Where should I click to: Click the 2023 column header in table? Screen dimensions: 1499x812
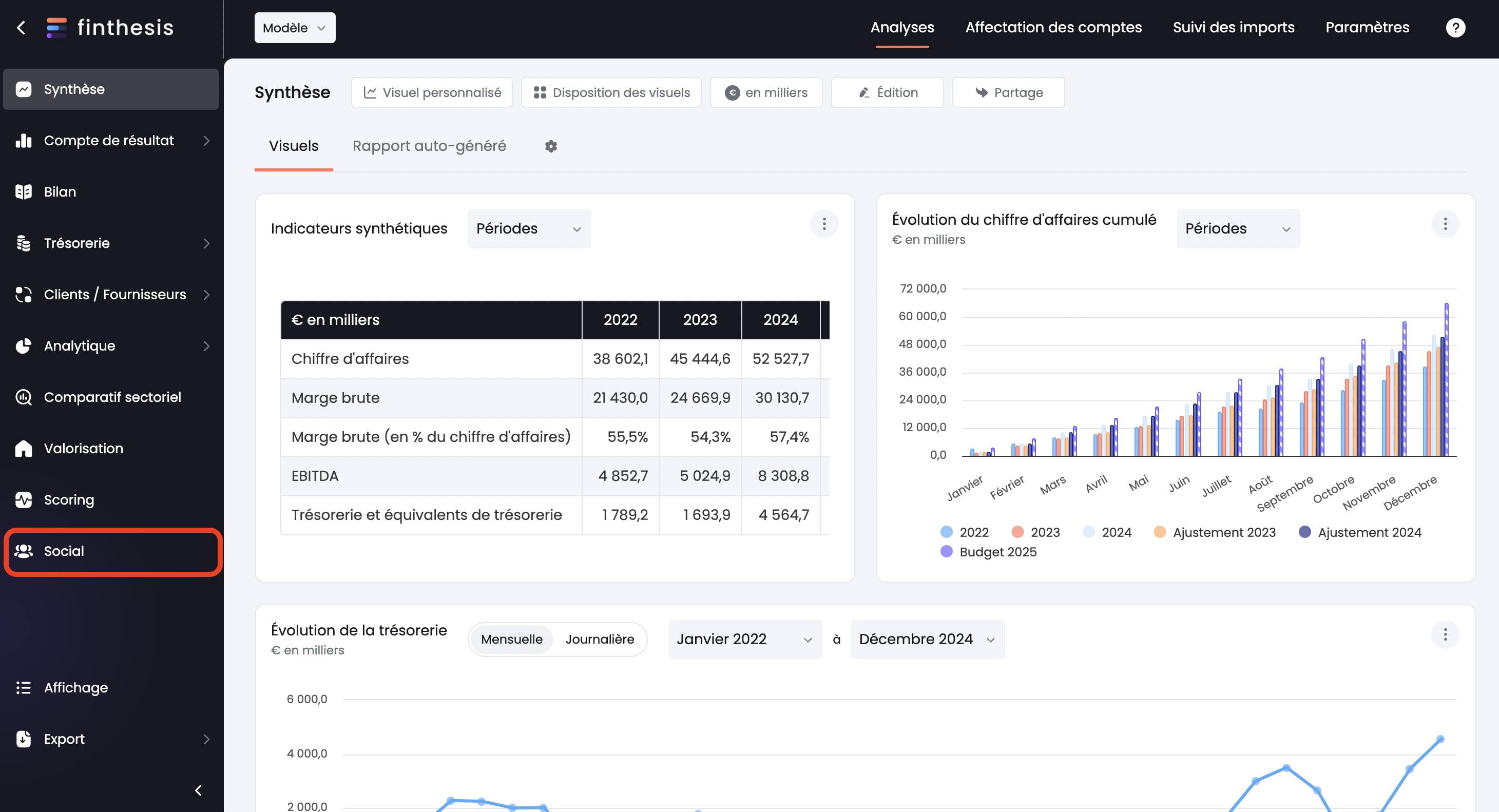700,320
